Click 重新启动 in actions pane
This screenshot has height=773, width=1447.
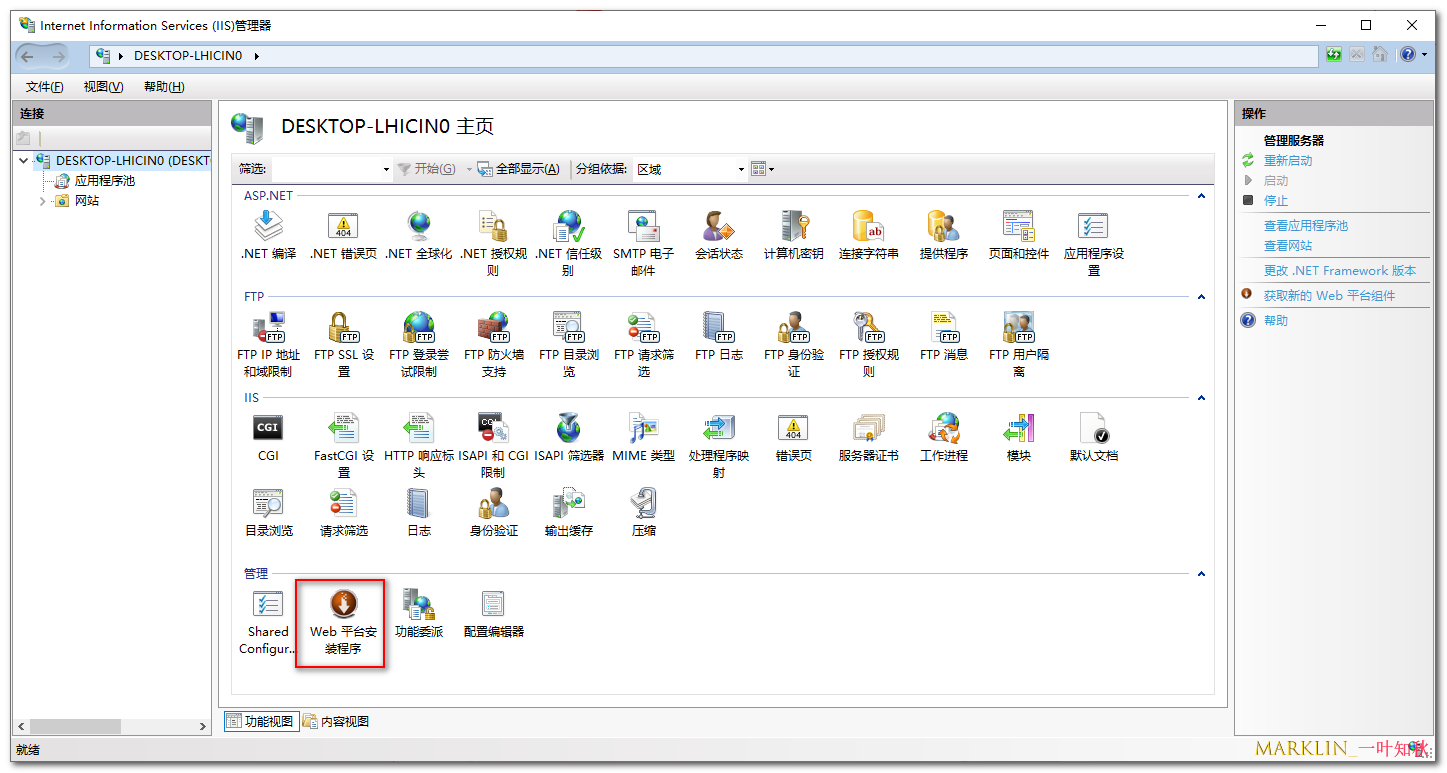[x=1288, y=161]
